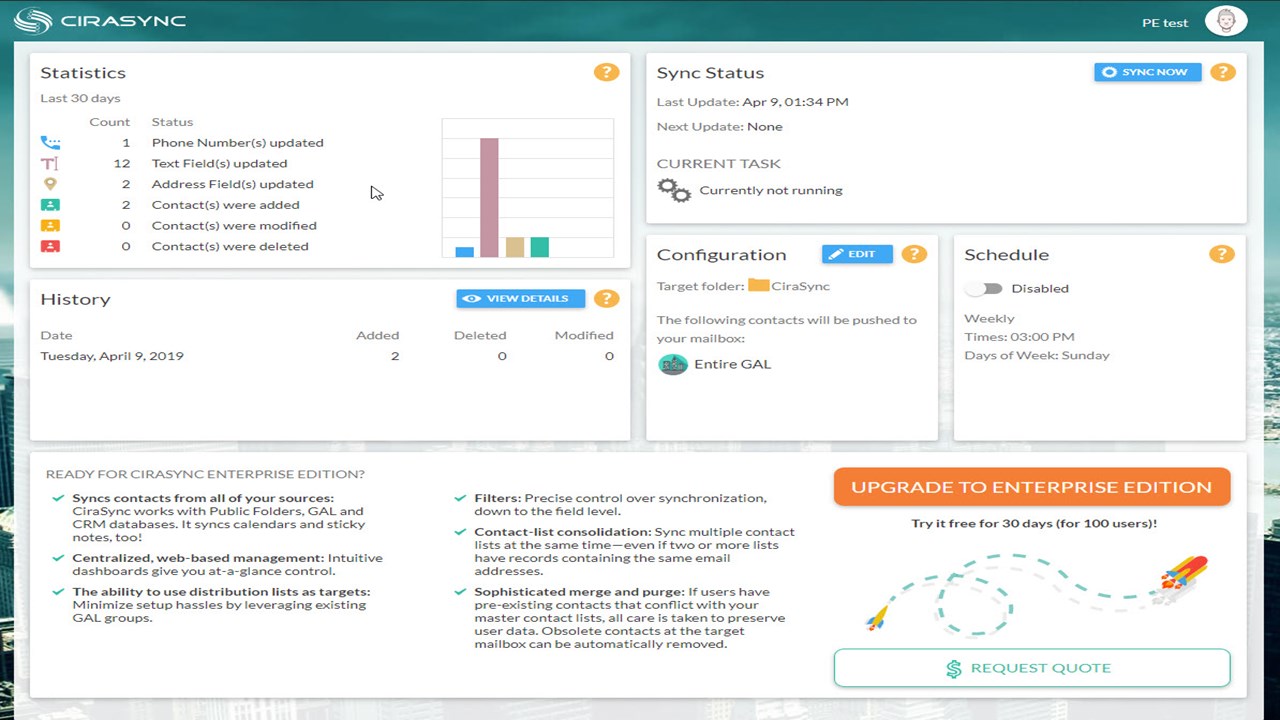
Task: Click the Added column header in History
Action: click(x=377, y=335)
